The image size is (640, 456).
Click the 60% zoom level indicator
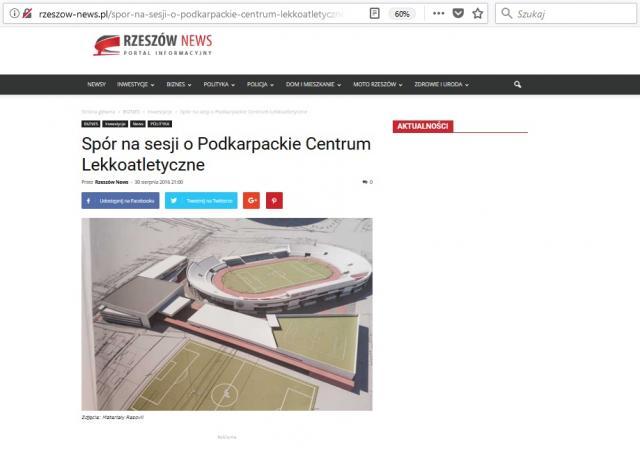[x=402, y=14]
